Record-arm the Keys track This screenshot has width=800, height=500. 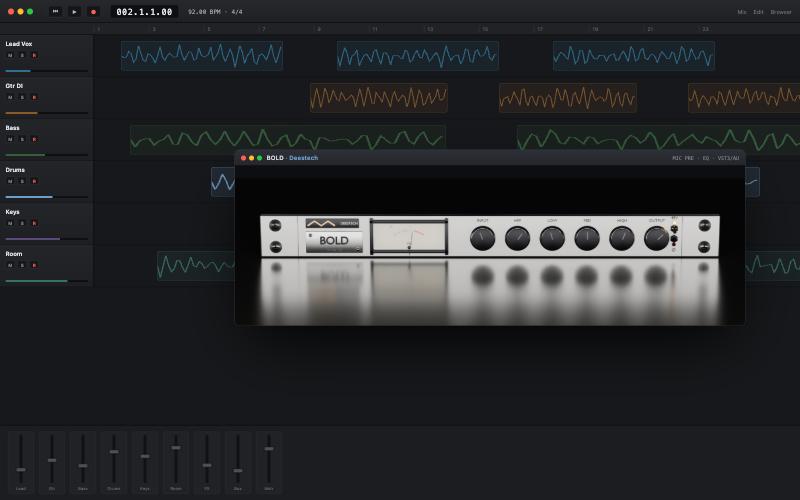(x=34, y=223)
